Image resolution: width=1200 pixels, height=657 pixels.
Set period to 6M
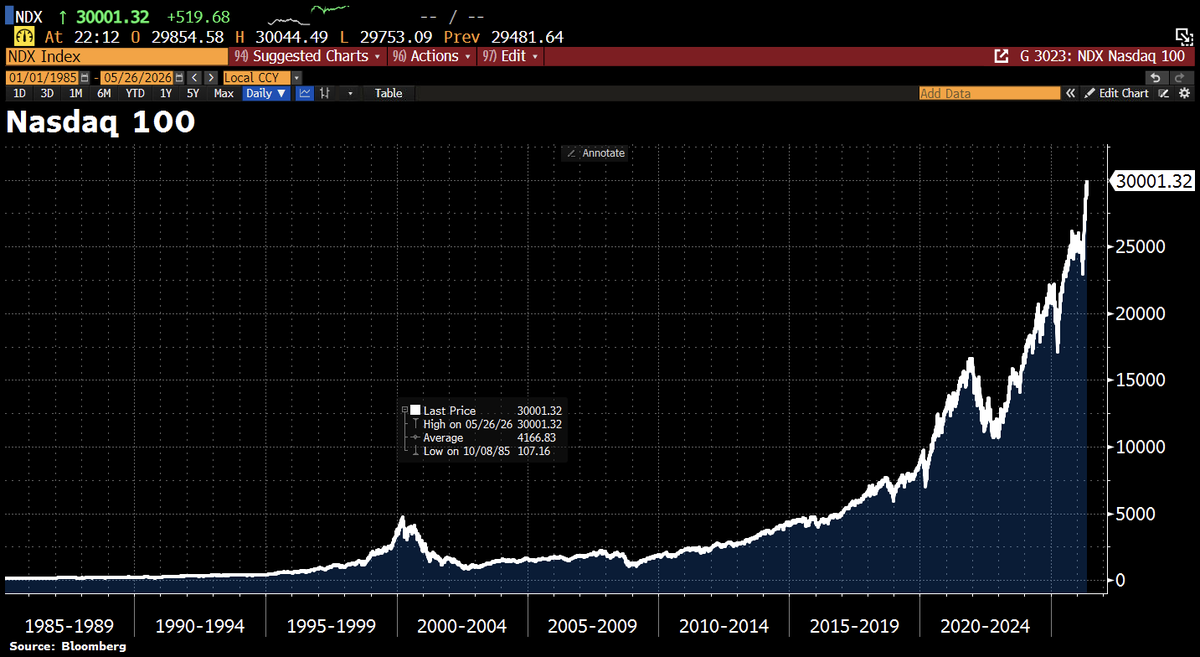[x=104, y=93]
